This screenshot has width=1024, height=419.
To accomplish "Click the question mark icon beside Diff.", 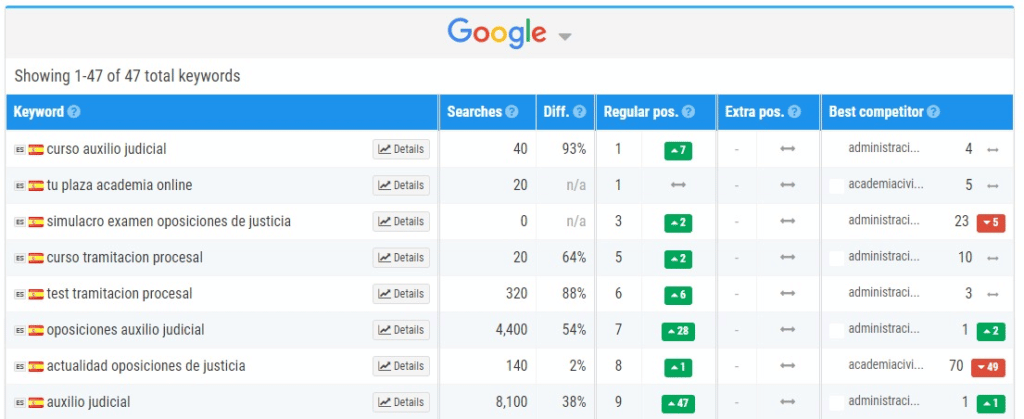I will [x=580, y=112].
